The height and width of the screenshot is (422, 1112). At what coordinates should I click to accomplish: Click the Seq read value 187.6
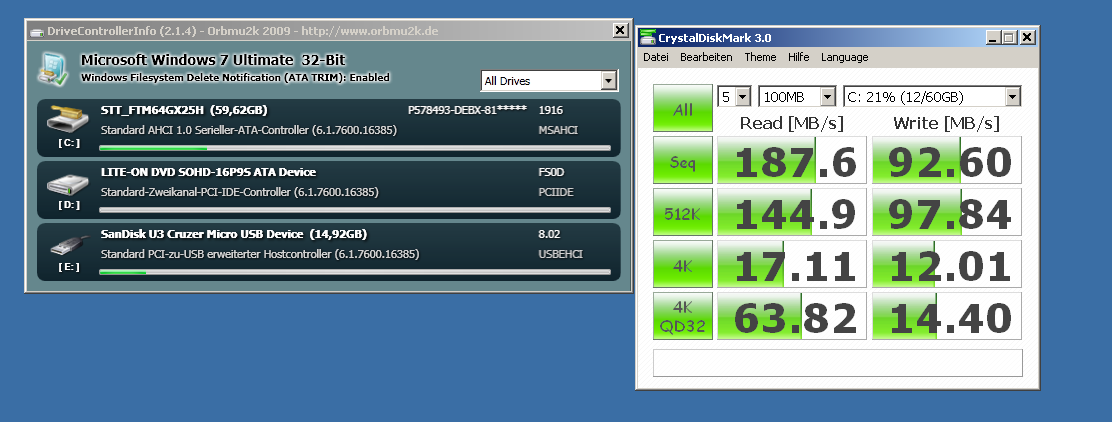coord(792,160)
